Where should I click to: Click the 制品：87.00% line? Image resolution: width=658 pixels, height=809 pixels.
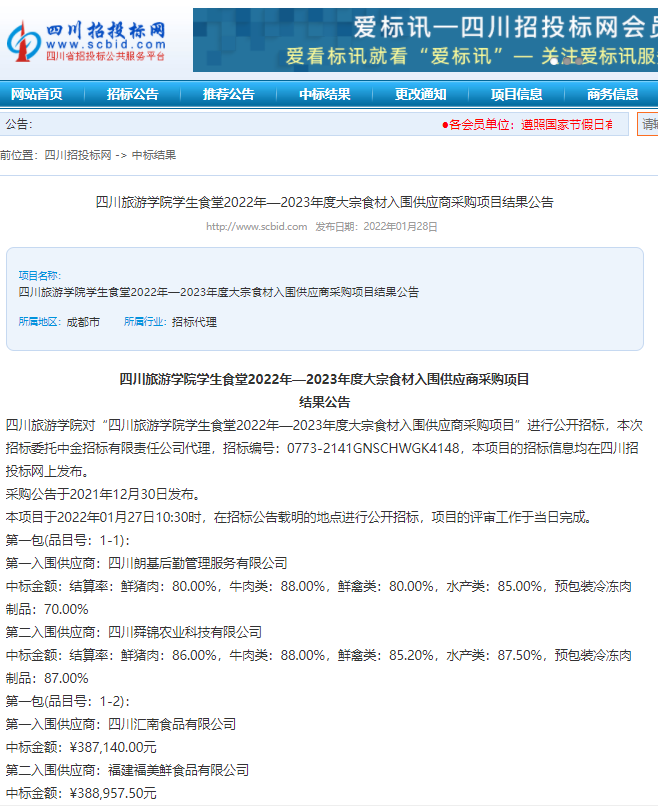click(47, 678)
